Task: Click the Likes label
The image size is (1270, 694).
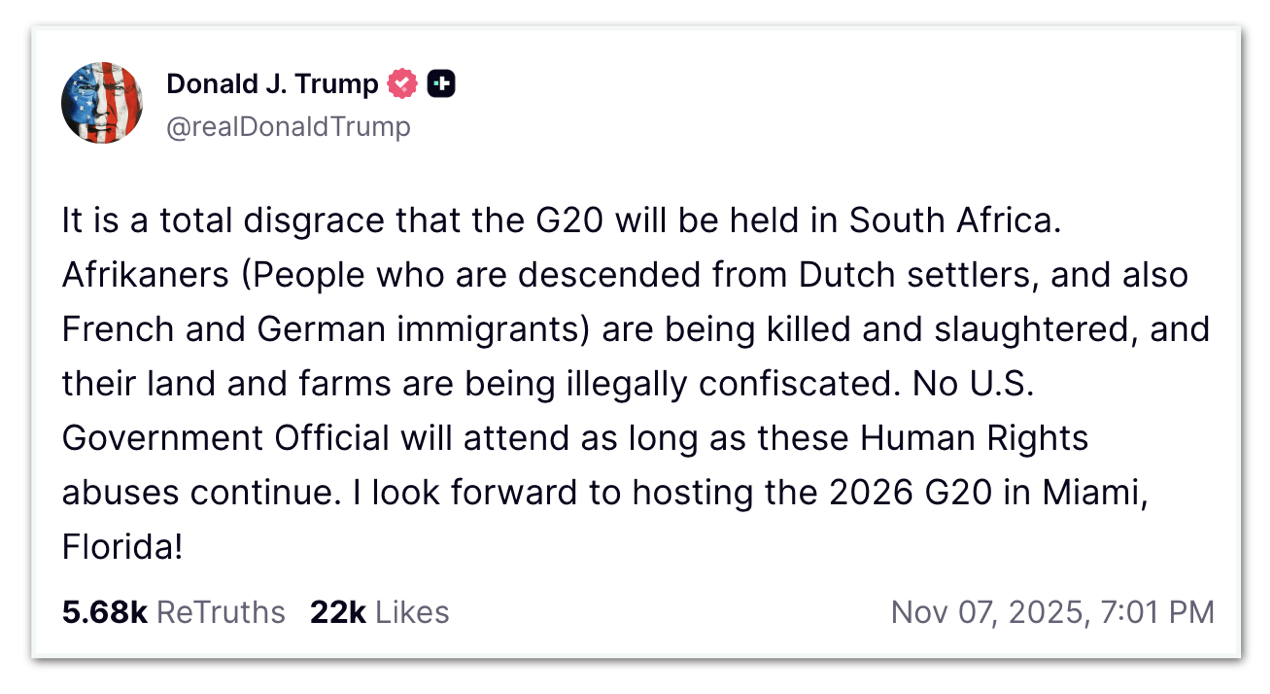Action: [x=411, y=612]
